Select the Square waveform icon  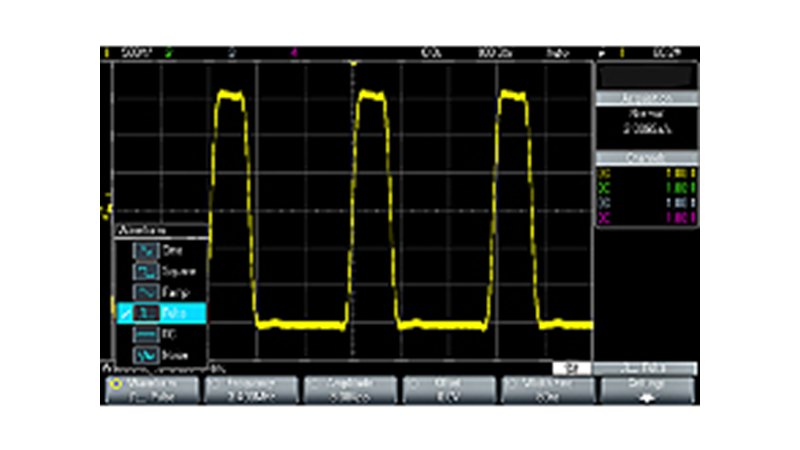pos(148,271)
